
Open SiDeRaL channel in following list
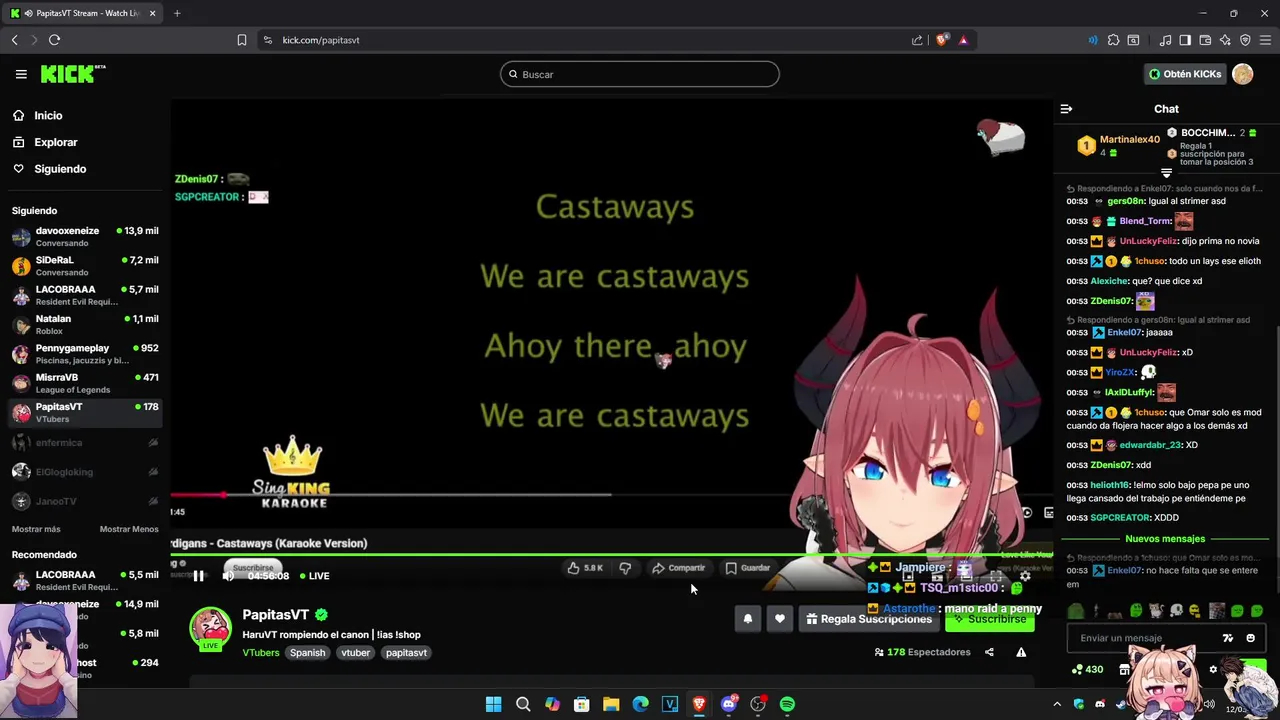coord(85,266)
